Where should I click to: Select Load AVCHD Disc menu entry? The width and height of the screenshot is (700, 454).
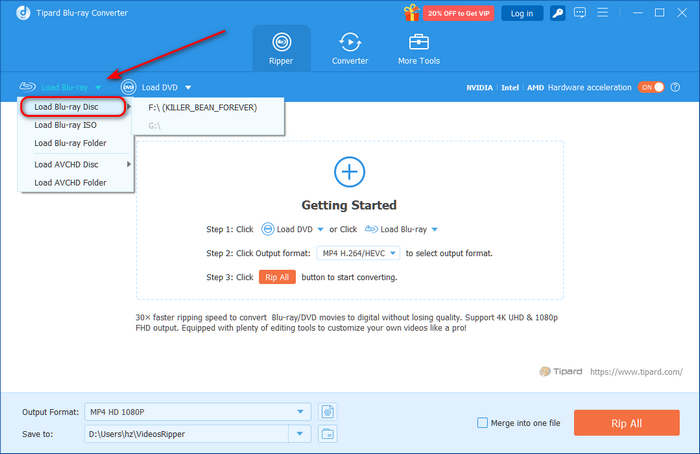point(76,165)
